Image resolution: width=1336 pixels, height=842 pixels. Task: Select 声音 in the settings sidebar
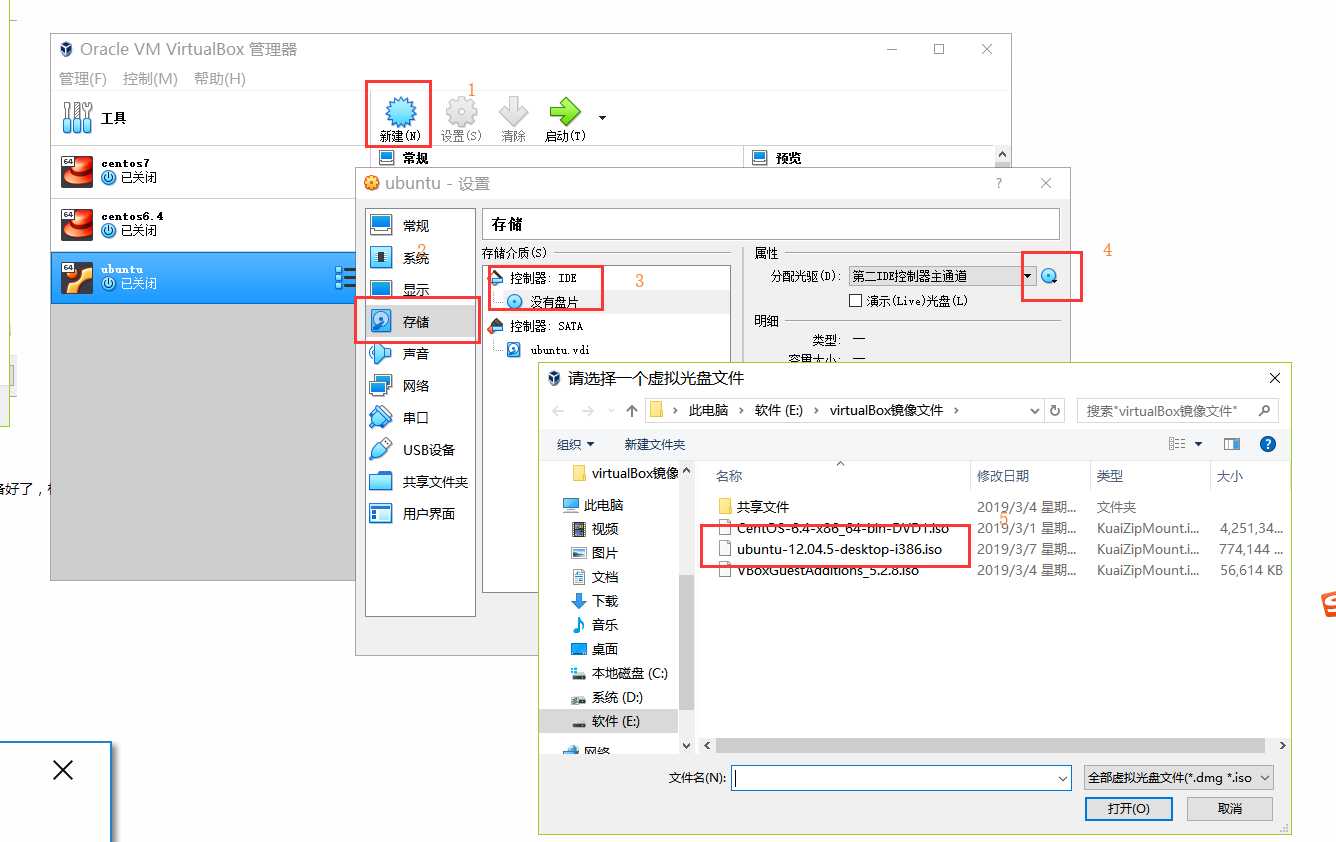pos(420,353)
